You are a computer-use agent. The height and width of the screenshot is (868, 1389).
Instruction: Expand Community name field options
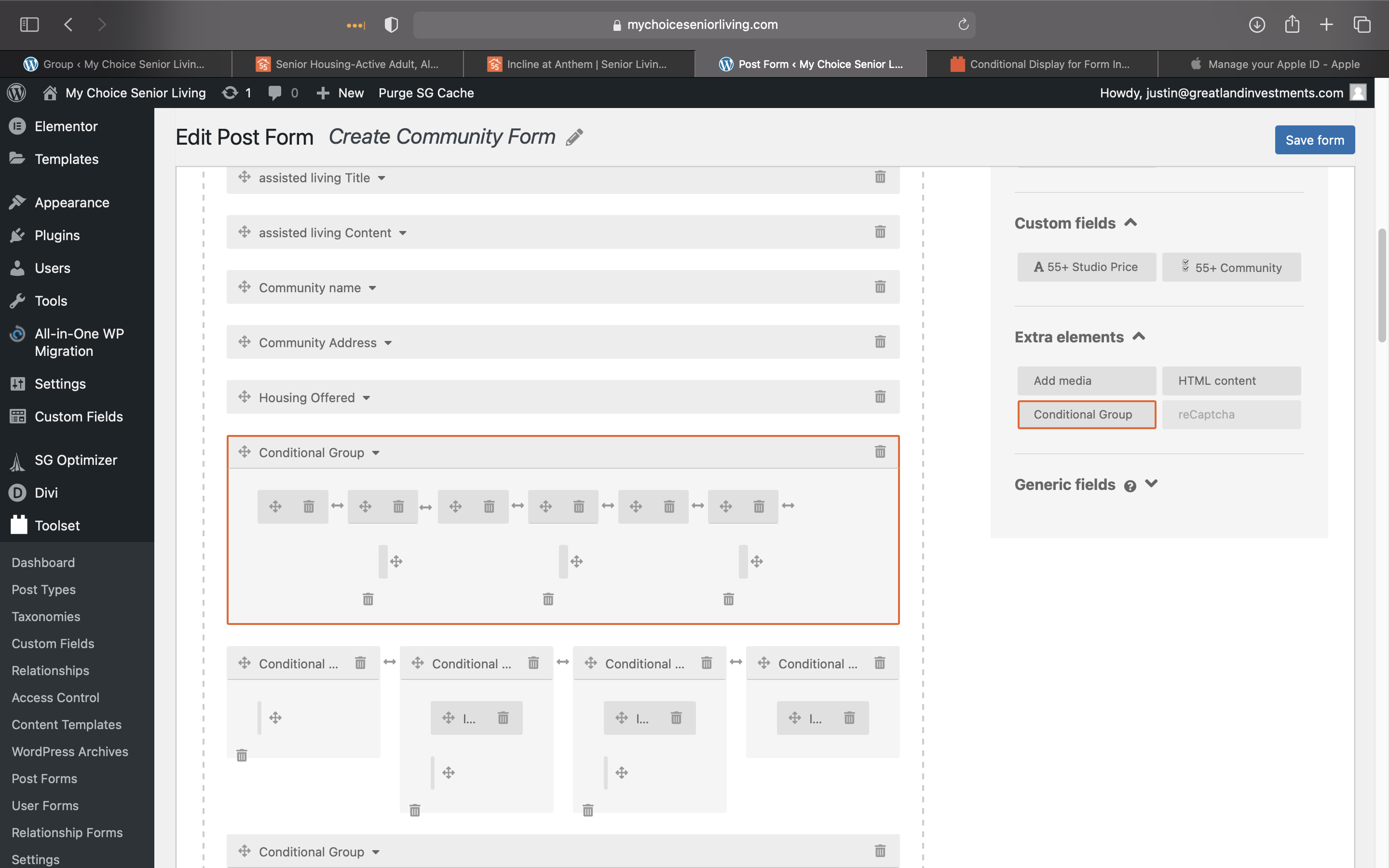(x=372, y=288)
